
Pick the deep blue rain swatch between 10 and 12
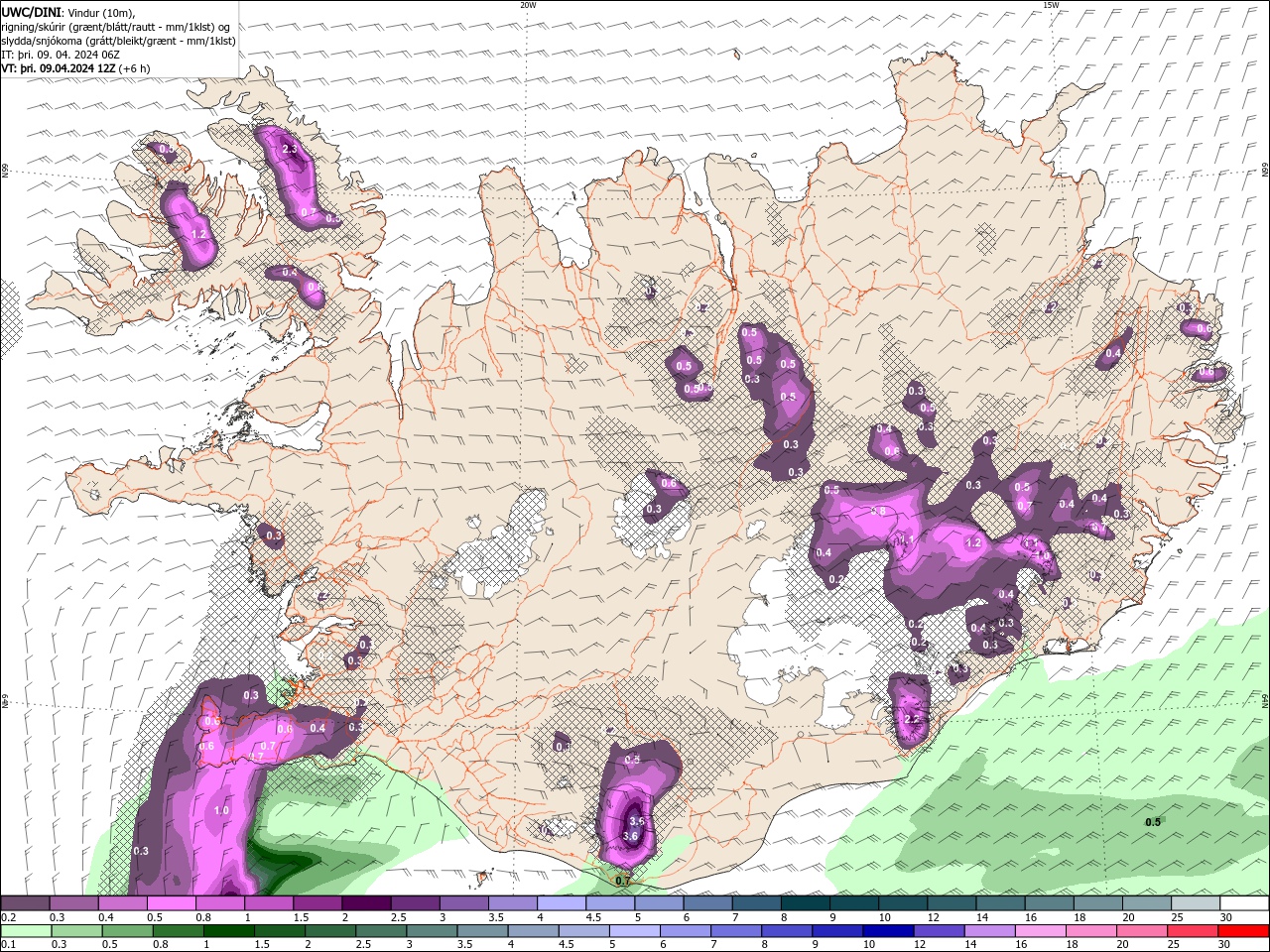[888, 931]
